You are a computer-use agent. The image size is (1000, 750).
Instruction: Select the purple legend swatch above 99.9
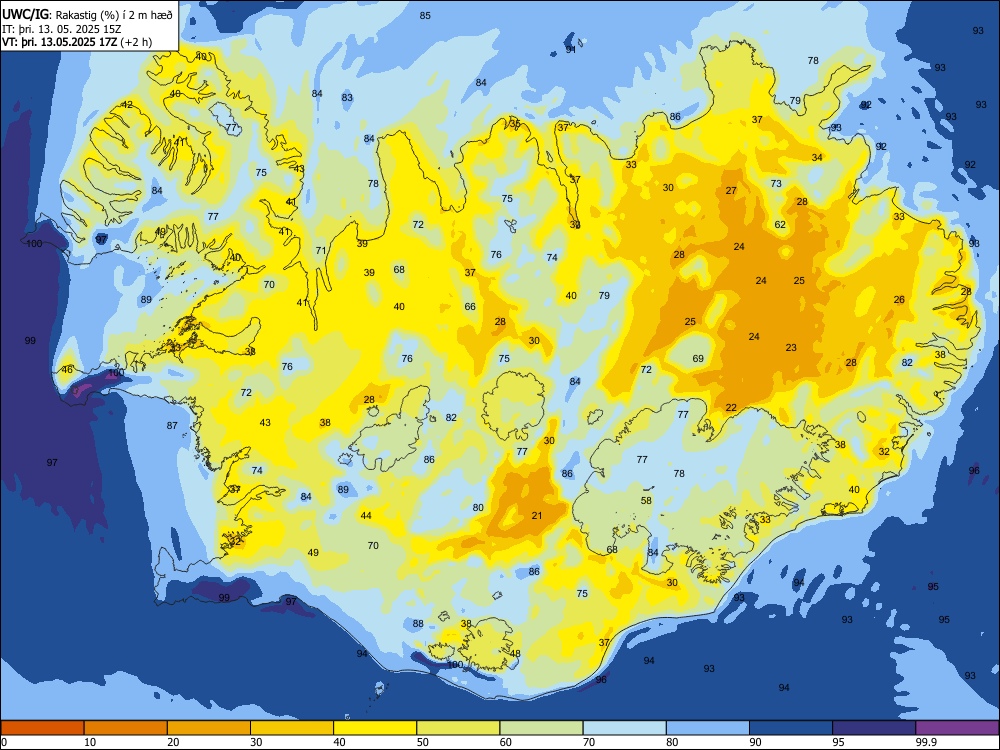coord(957,728)
